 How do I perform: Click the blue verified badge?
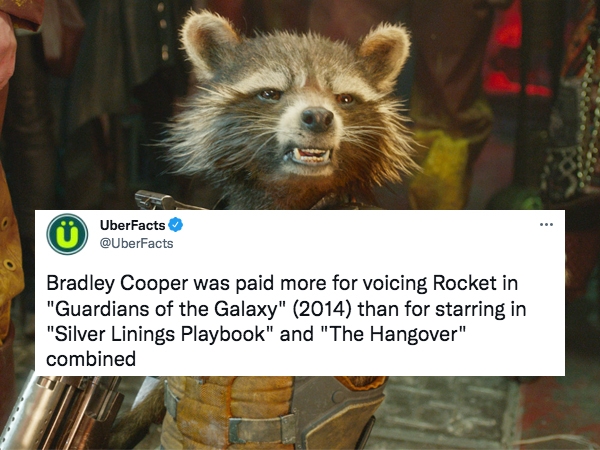pos(176,225)
